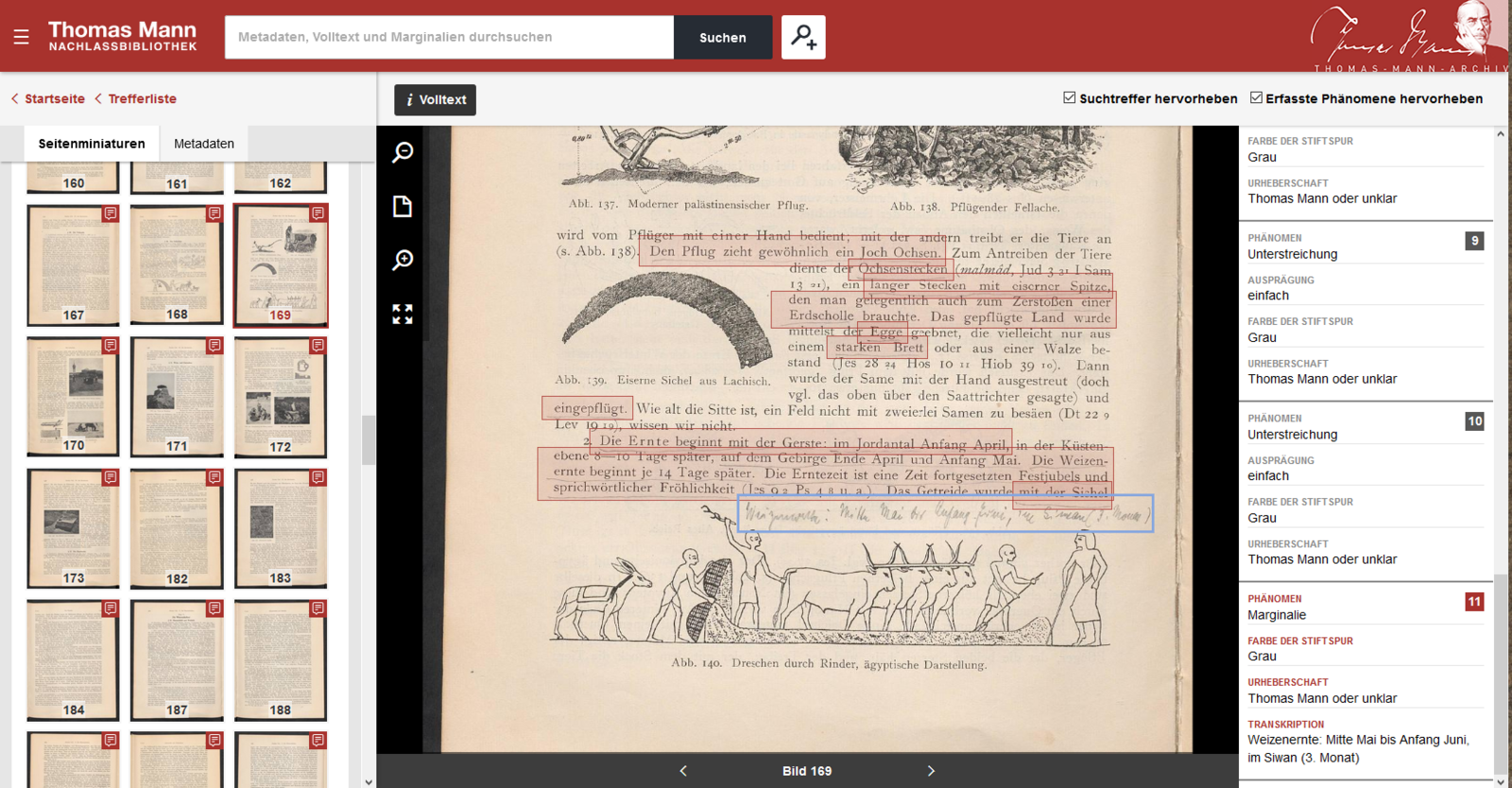The image size is (1512, 788).
Task: Click annotation icon on thumbnail 167
Action: (111, 214)
